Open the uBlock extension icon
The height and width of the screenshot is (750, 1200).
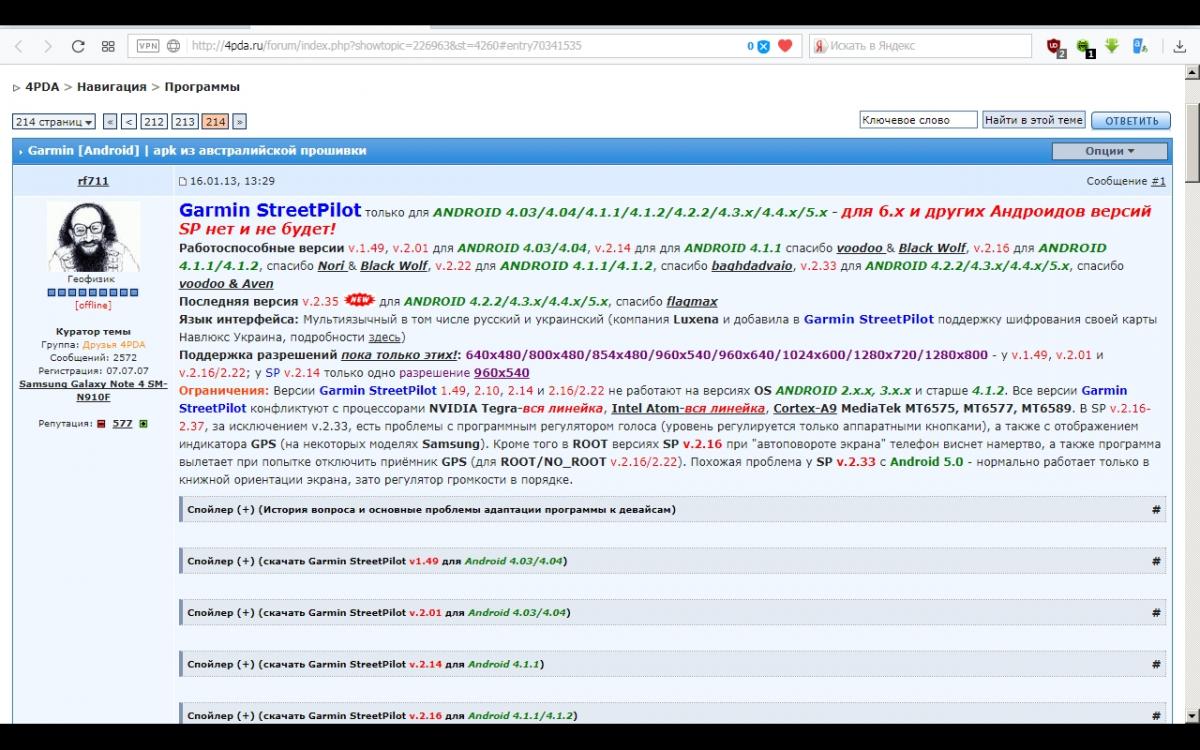1054,46
